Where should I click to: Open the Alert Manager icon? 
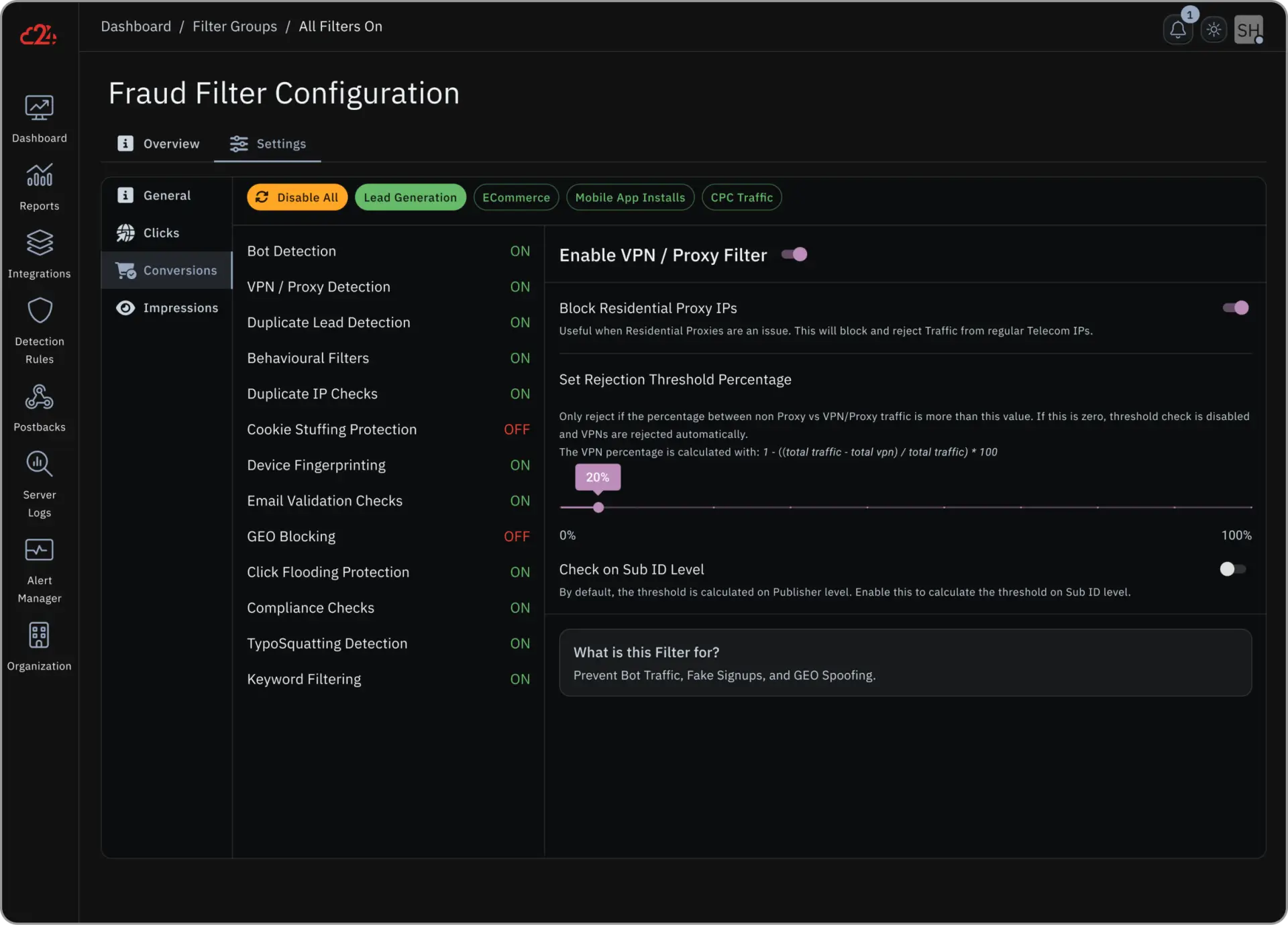pyautogui.click(x=39, y=550)
